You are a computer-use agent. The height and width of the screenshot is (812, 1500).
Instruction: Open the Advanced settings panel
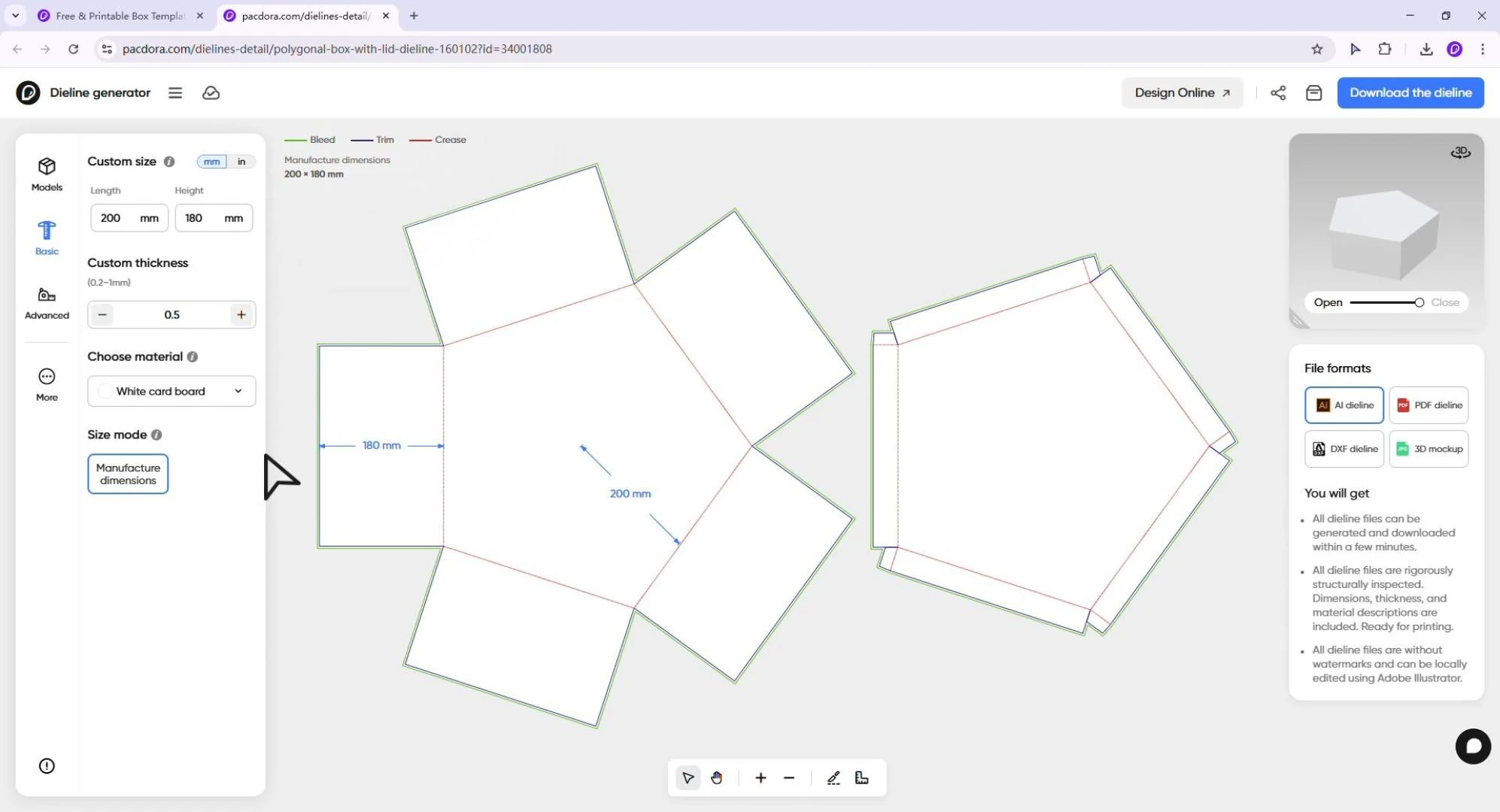pos(47,302)
